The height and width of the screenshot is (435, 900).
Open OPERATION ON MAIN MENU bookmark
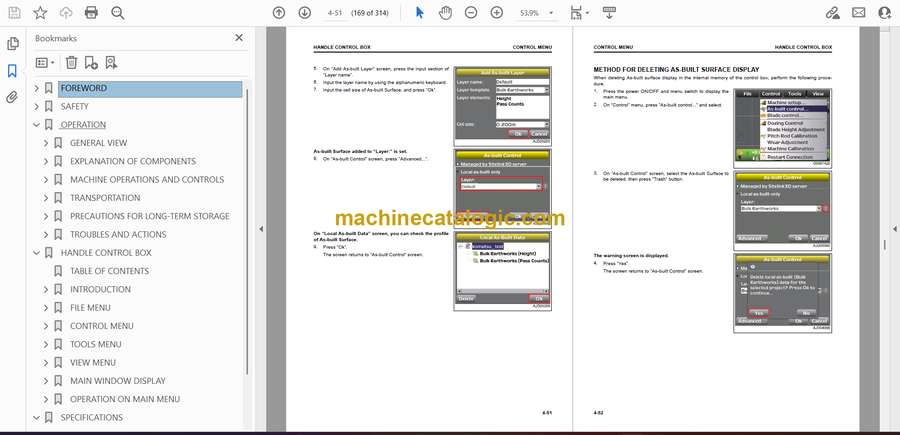tap(125, 399)
